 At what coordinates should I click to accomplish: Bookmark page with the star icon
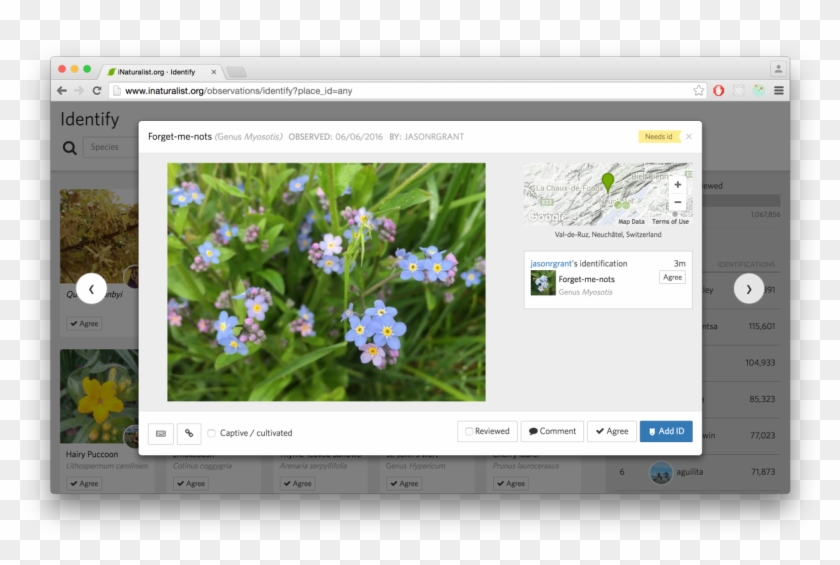[699, 90]
